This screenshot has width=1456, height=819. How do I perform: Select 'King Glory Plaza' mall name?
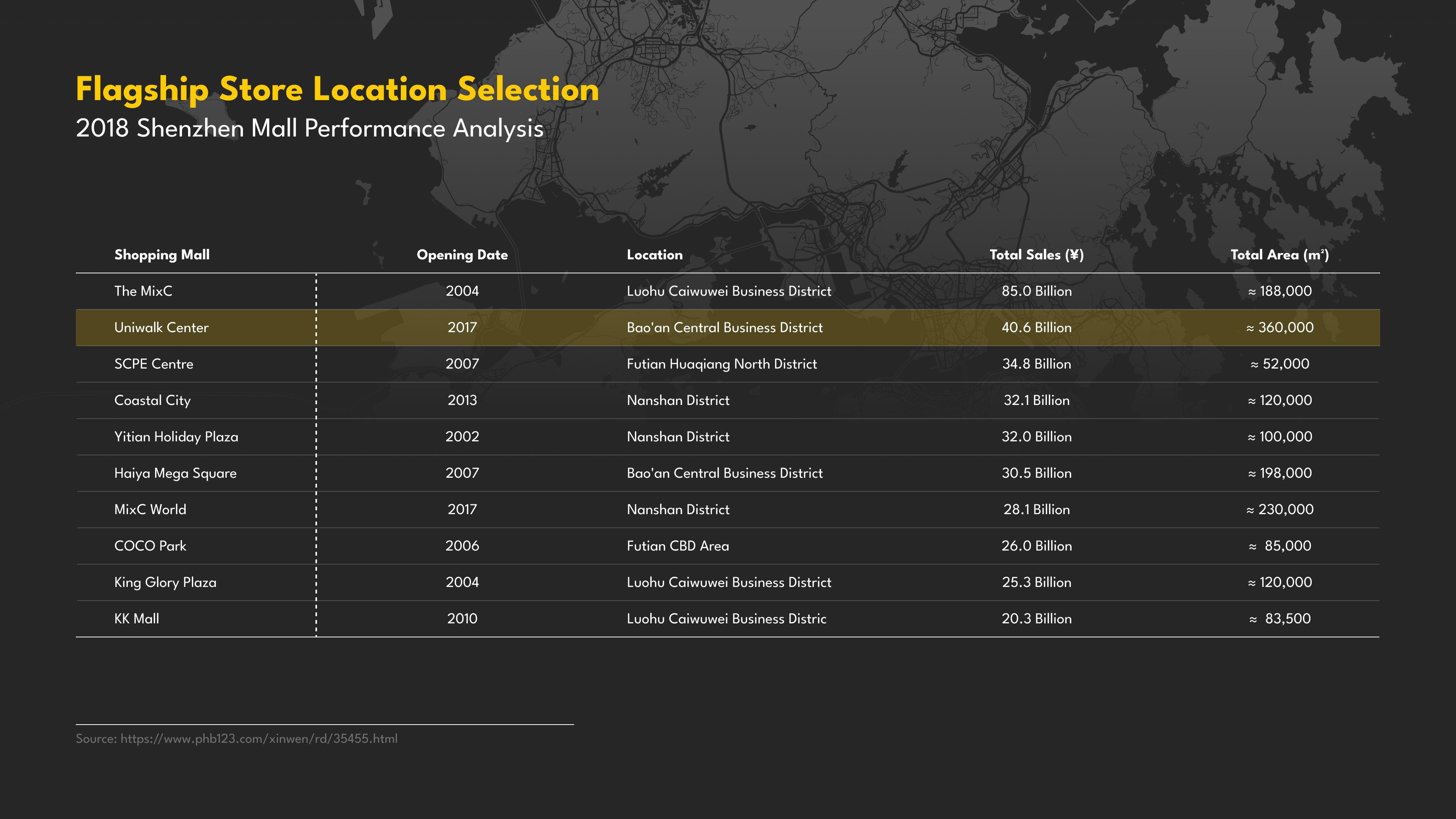tap(165, 583)
